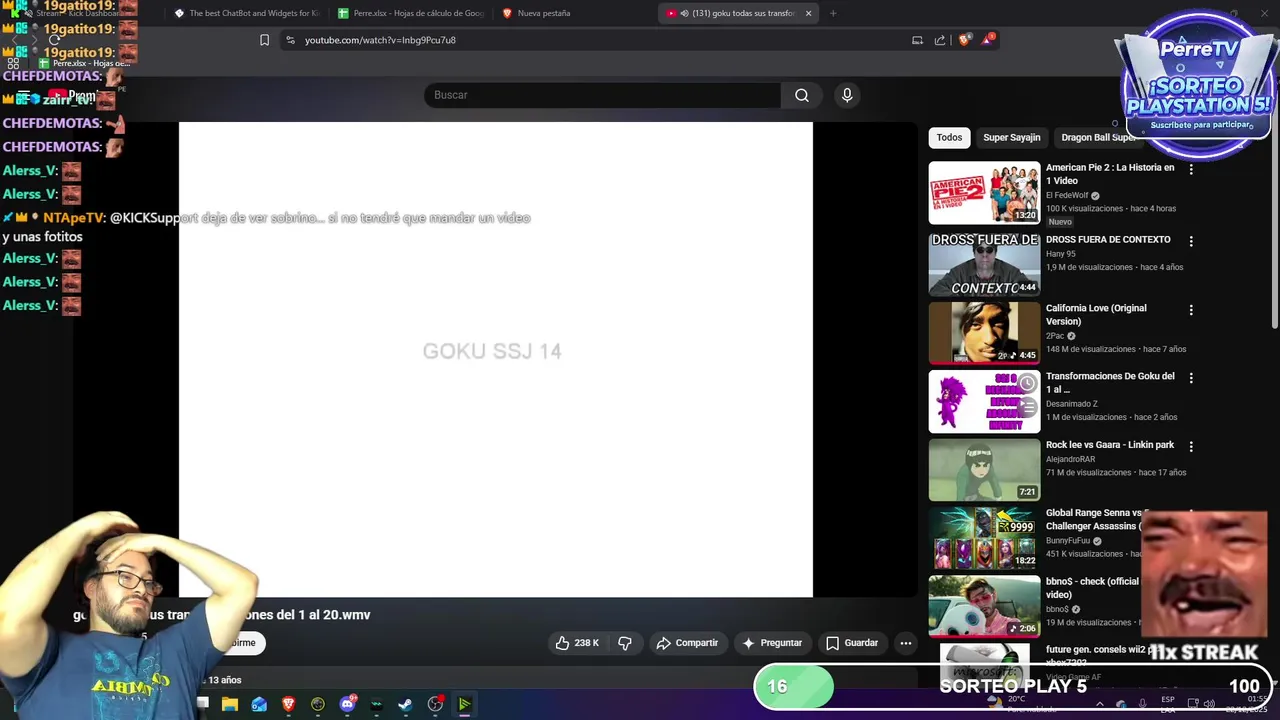Click into the Buscar search field
Viewport: 1280px width, 720px height.
[603, 95]
